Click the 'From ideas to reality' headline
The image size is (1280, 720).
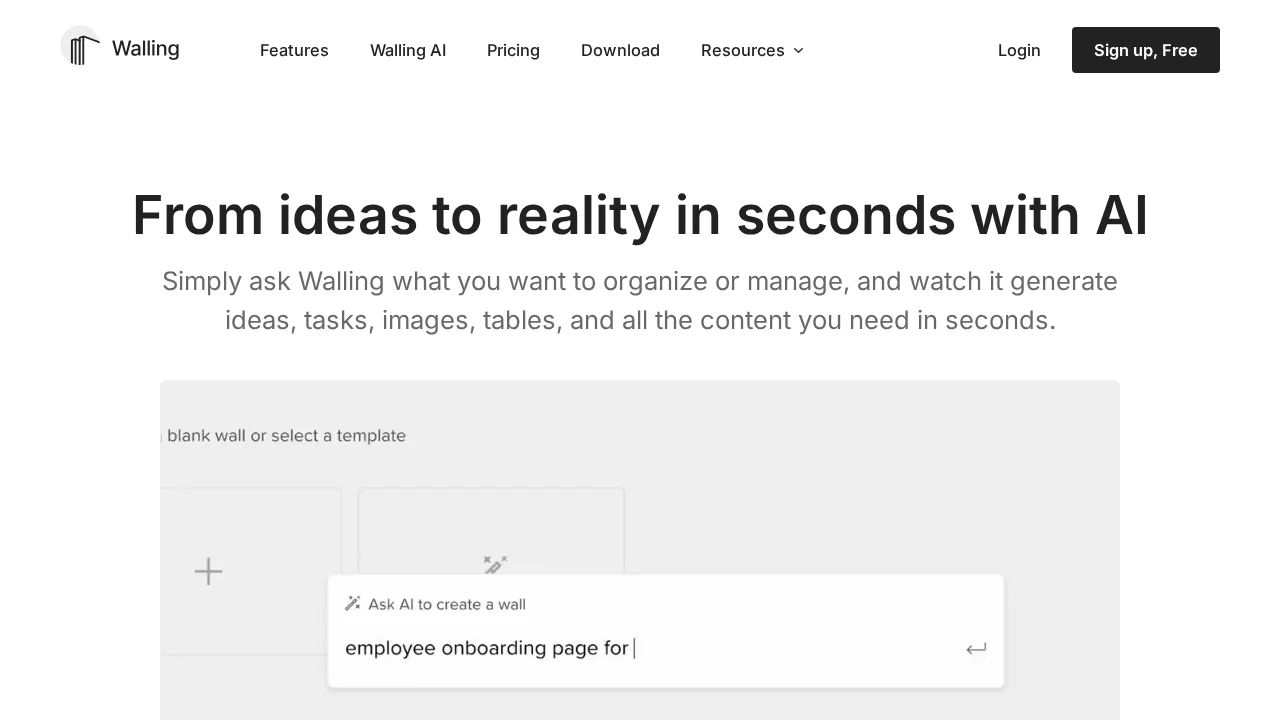click(640, 215)
